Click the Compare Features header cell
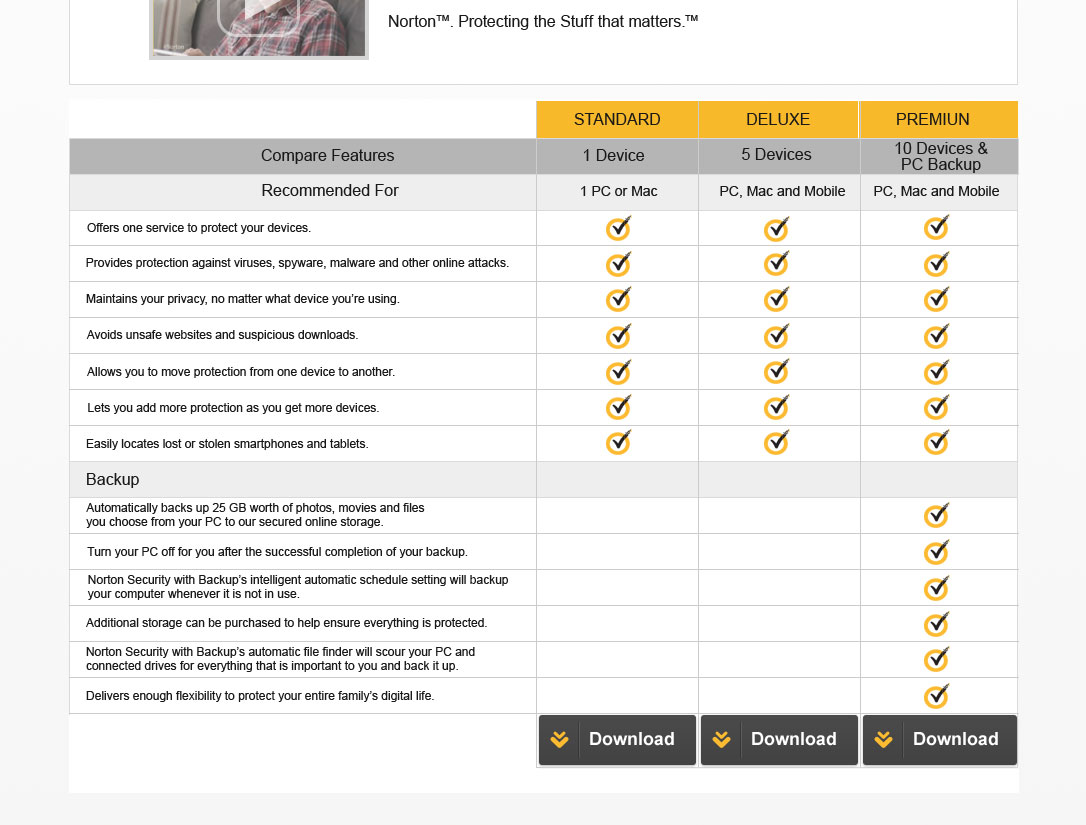The height and width of the screenshot is (825, 1086). [x=327, y=156]
